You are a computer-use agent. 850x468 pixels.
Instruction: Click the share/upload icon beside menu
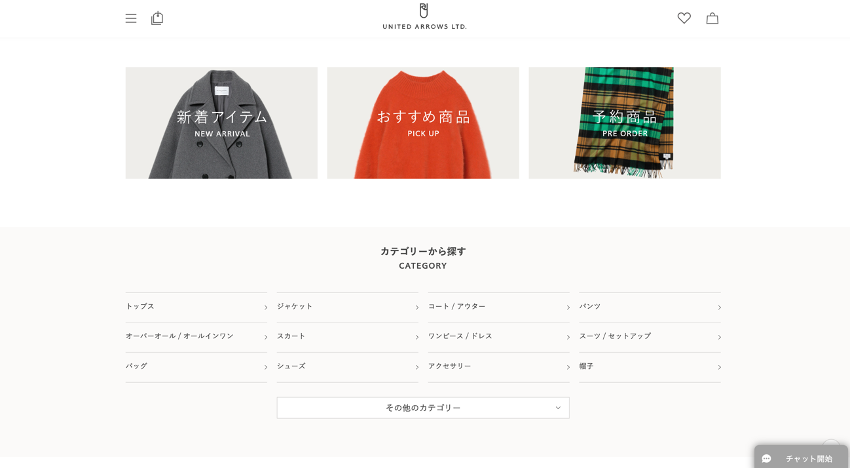click(157, 18)
